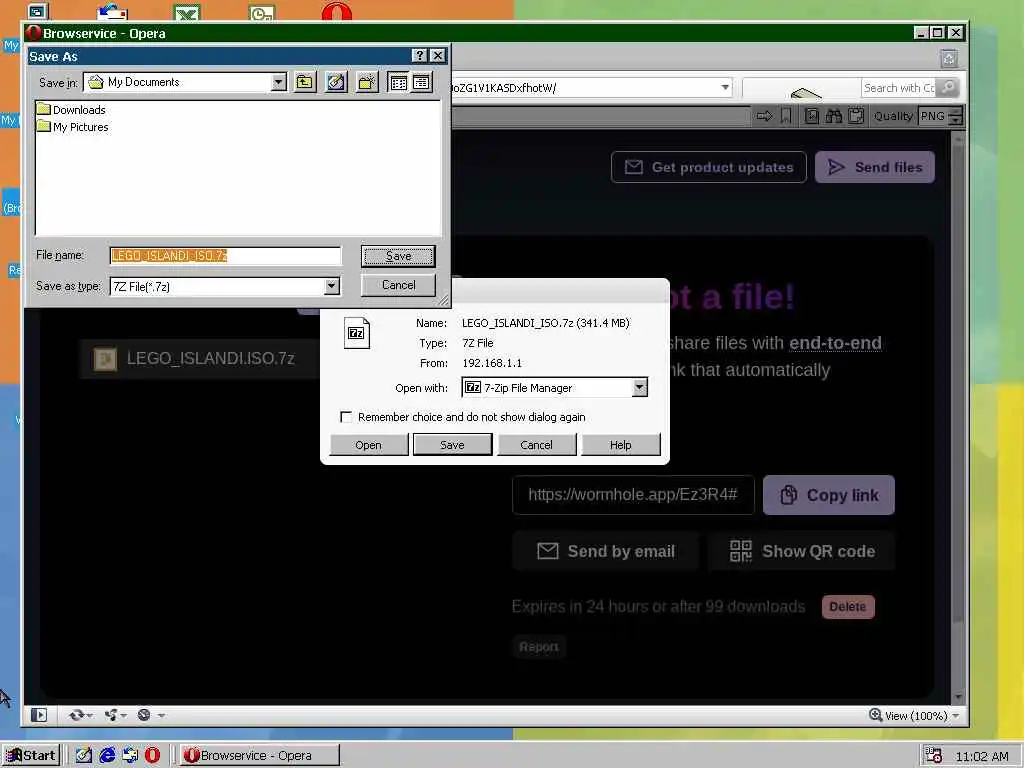Click Send by email
Viewport: 1024px width, 768px height.
(605, 551)
